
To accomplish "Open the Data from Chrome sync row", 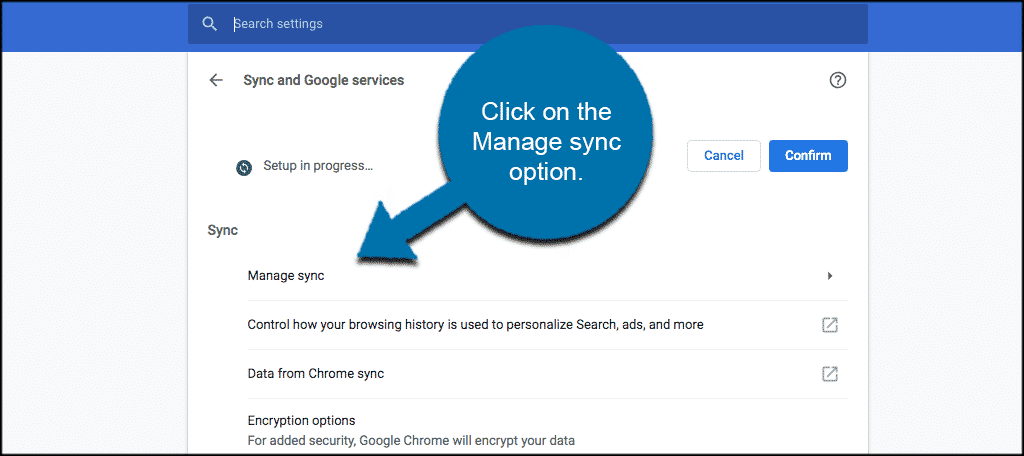I will pos(547,374).
